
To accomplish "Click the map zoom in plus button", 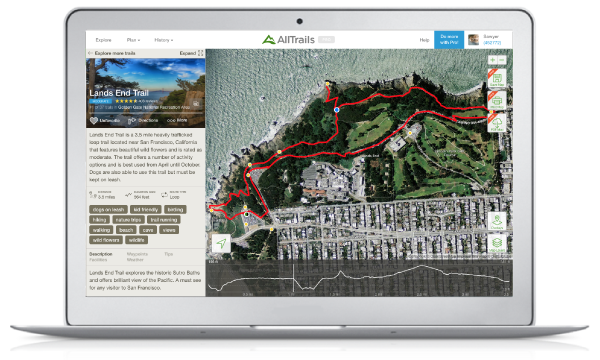I will (x=492, y=60).
